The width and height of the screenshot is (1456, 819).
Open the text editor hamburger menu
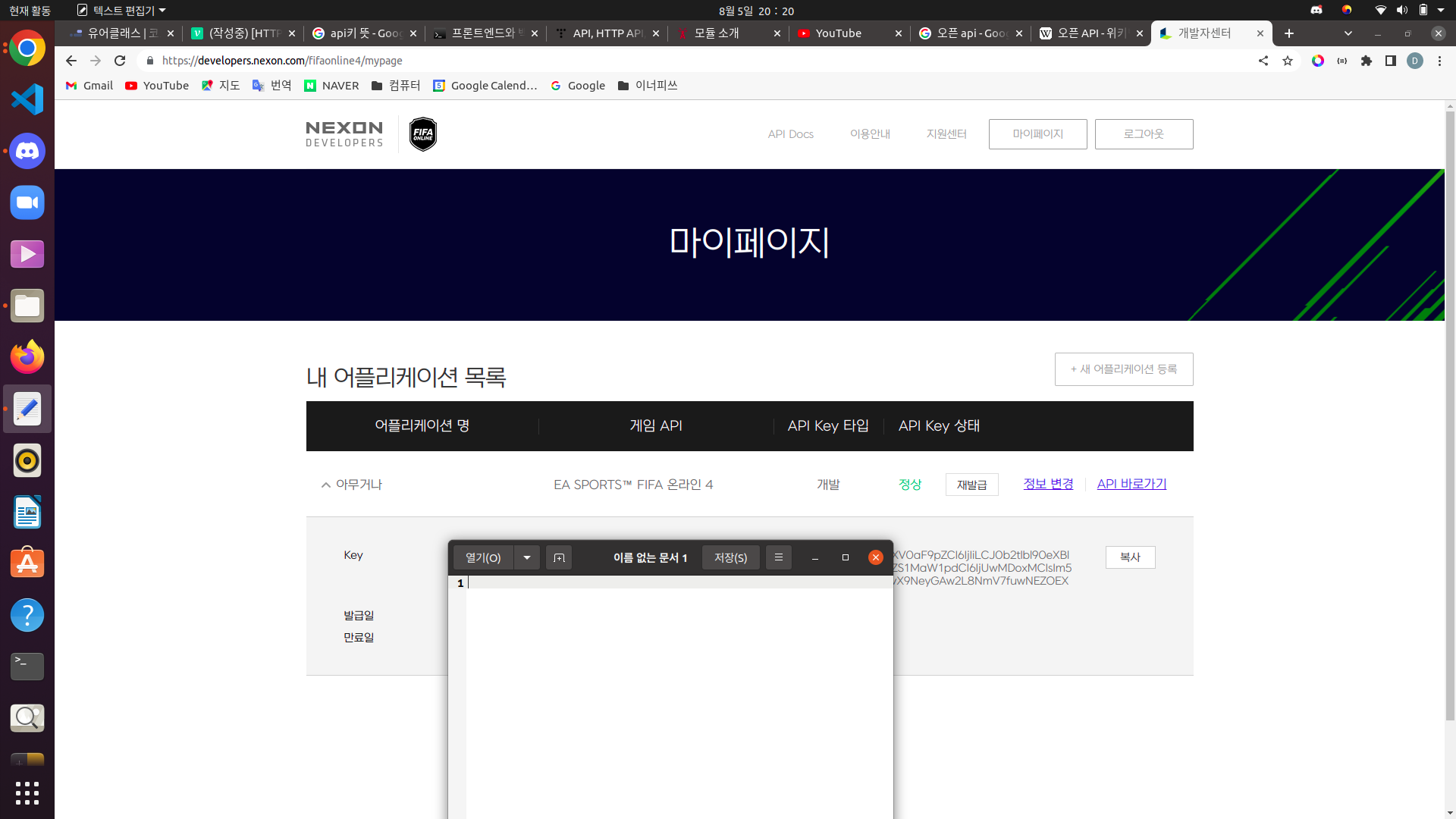779,557
